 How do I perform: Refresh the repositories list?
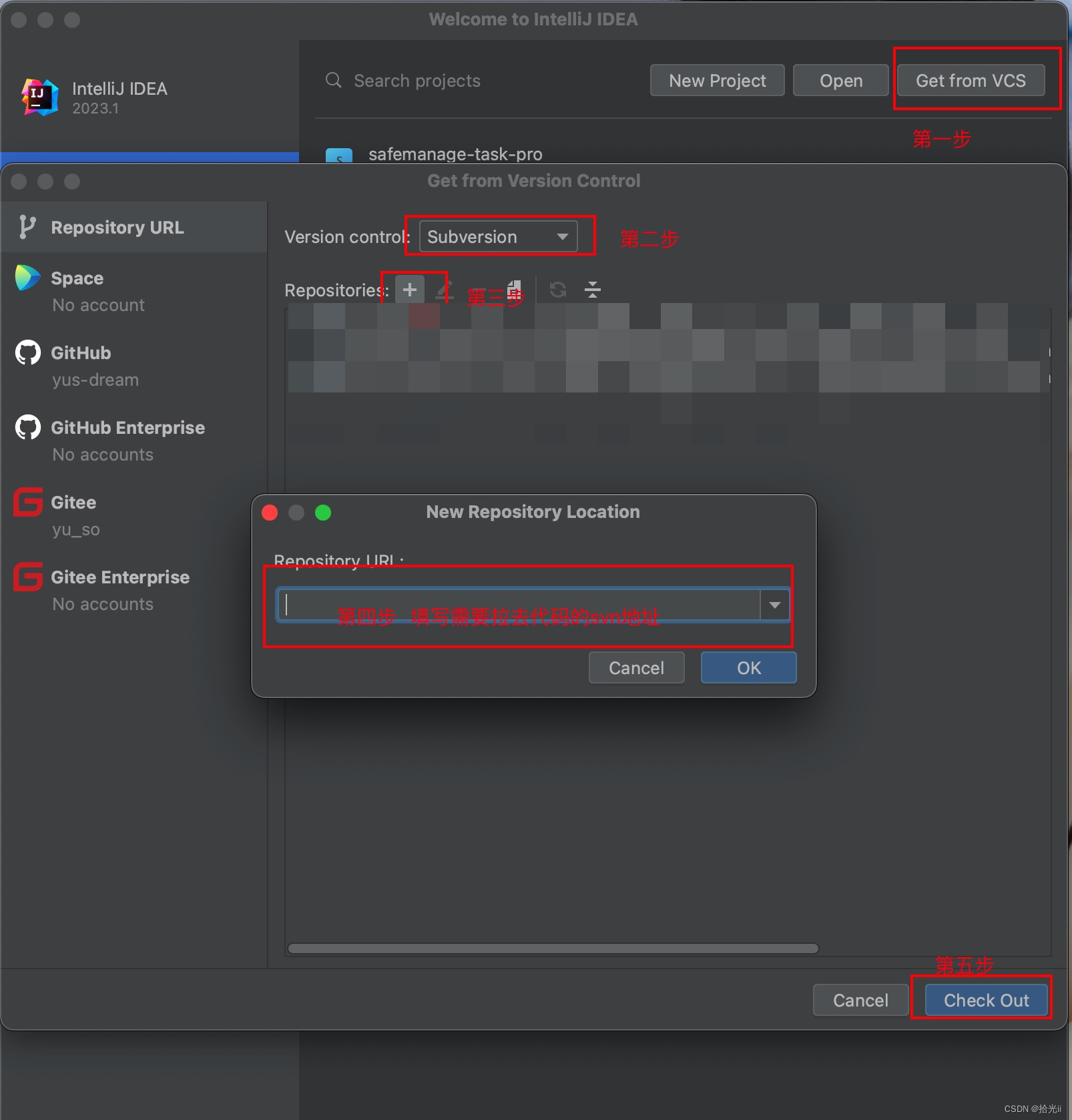557,289
